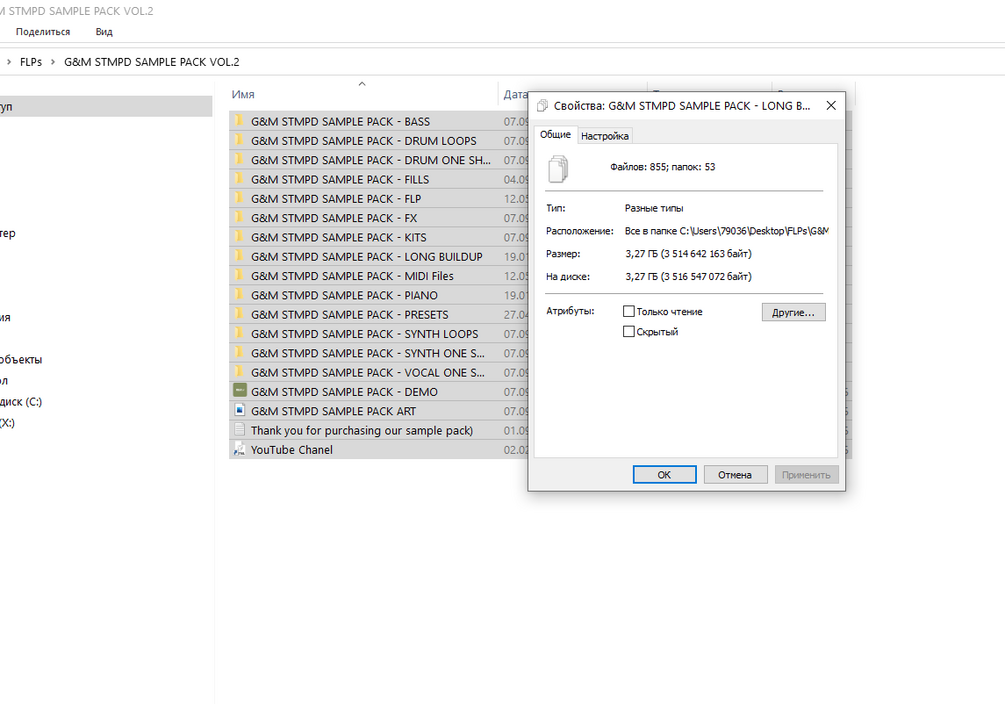Image resolution: width=1005 pixels, height=704 pixels.
Task: Select G&M STMPD SAMPLE PACK - PRESETS name
Action: coord(349,315)
